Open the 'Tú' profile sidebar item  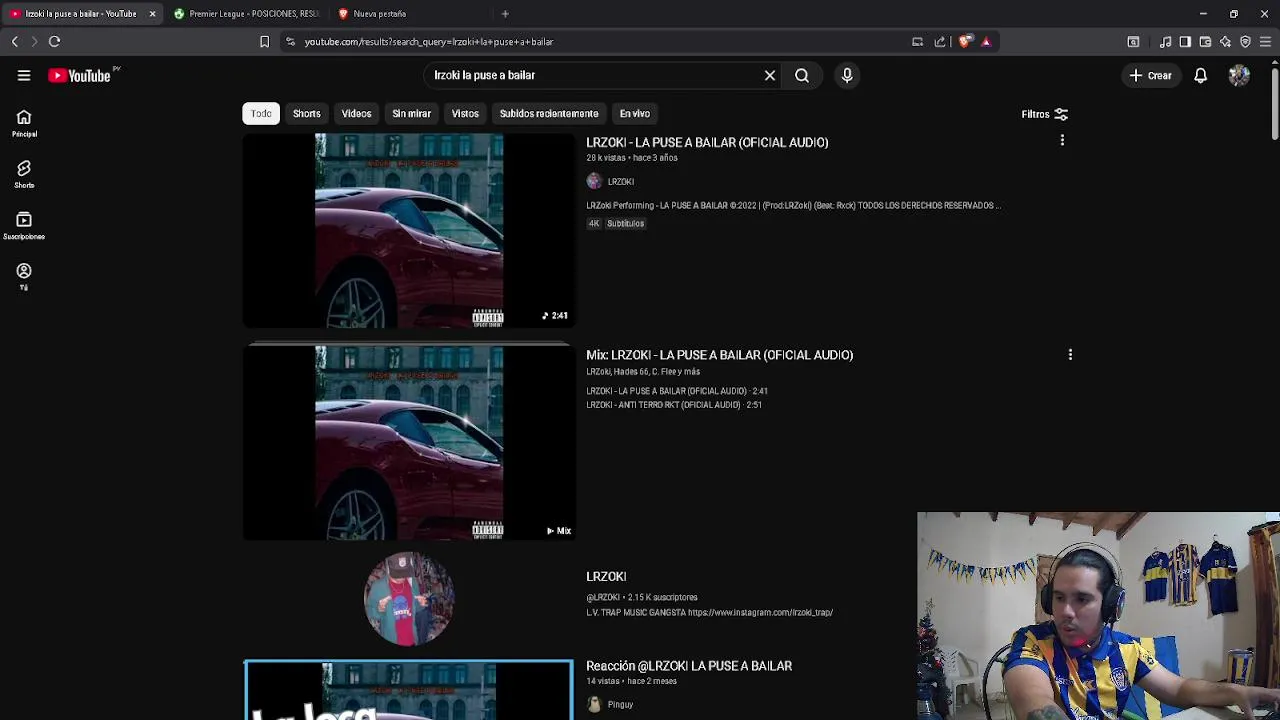coord(24,277)
